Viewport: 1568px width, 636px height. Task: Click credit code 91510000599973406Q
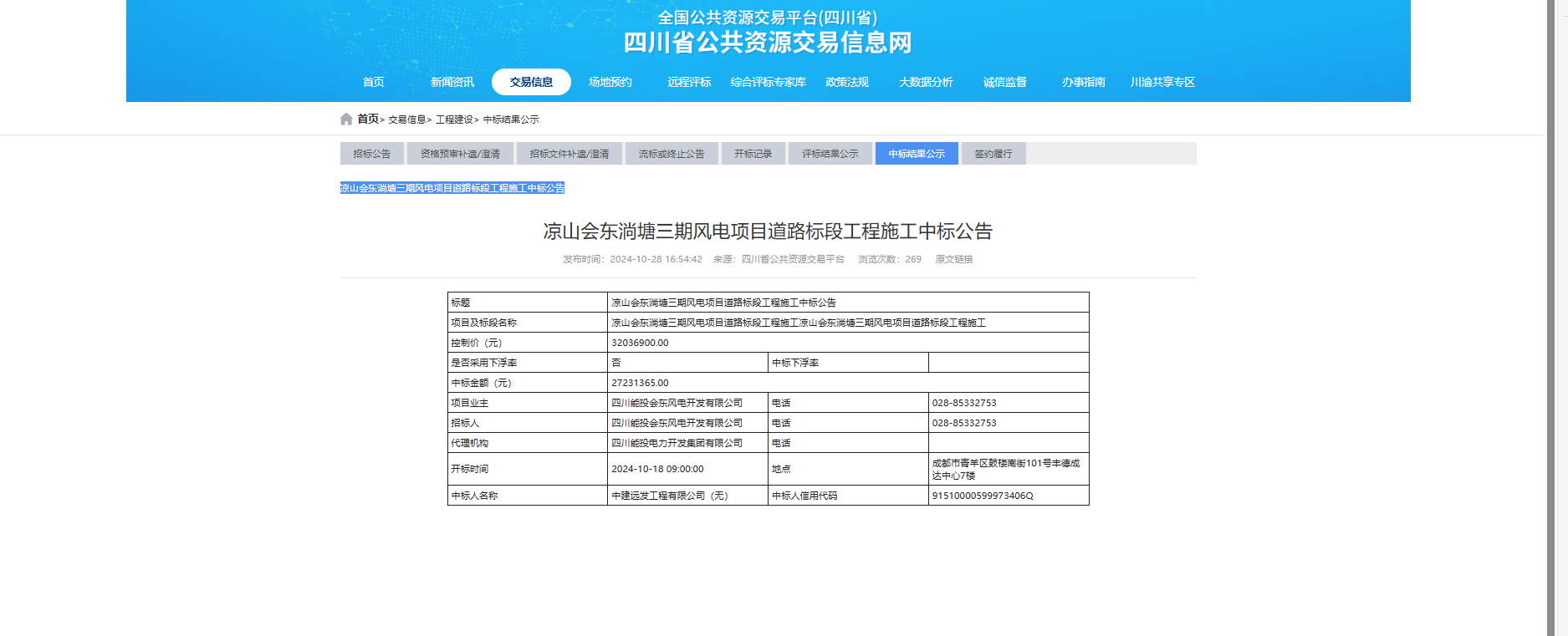[983, 496]
